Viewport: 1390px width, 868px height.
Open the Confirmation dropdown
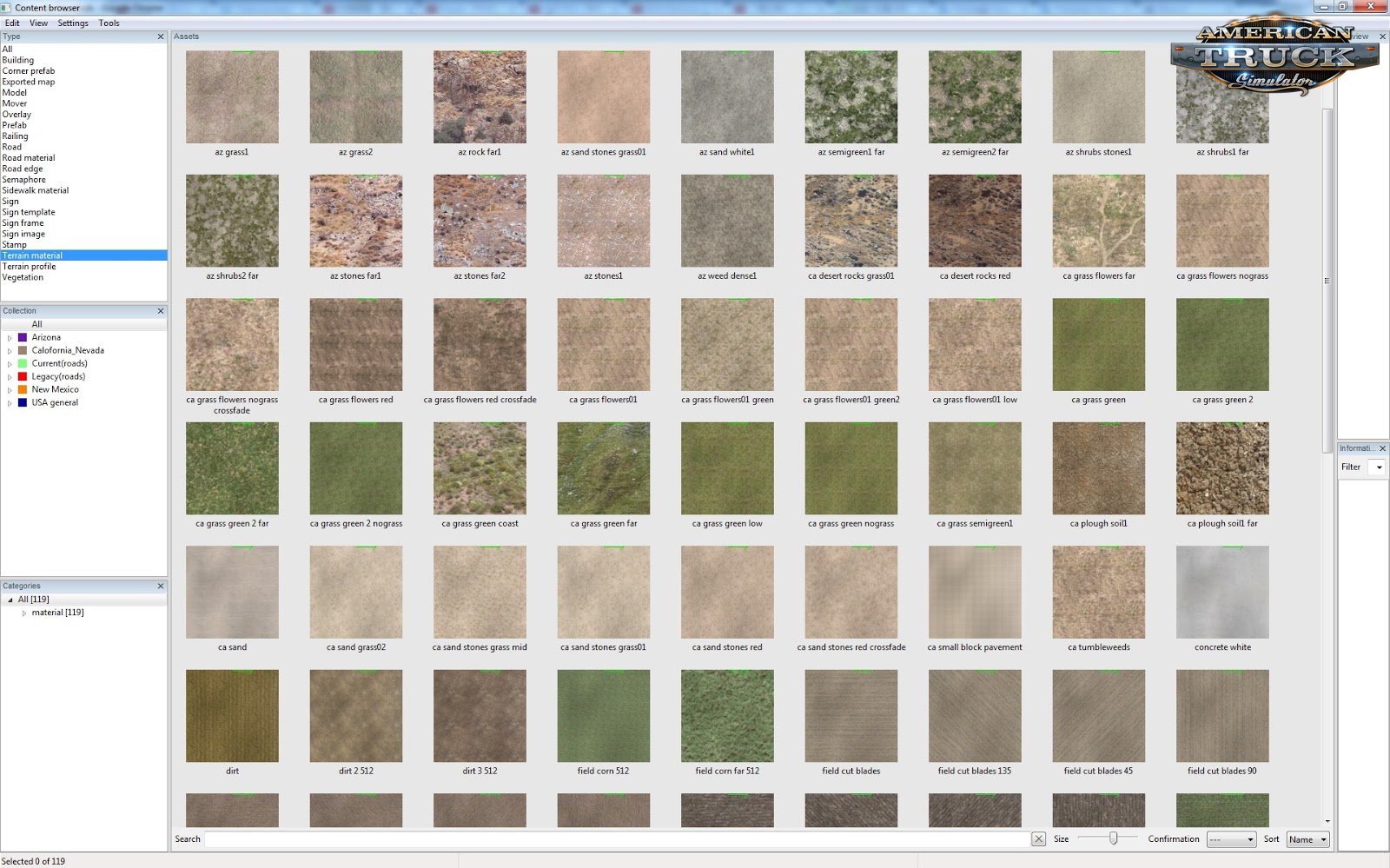coord(1231,839)
